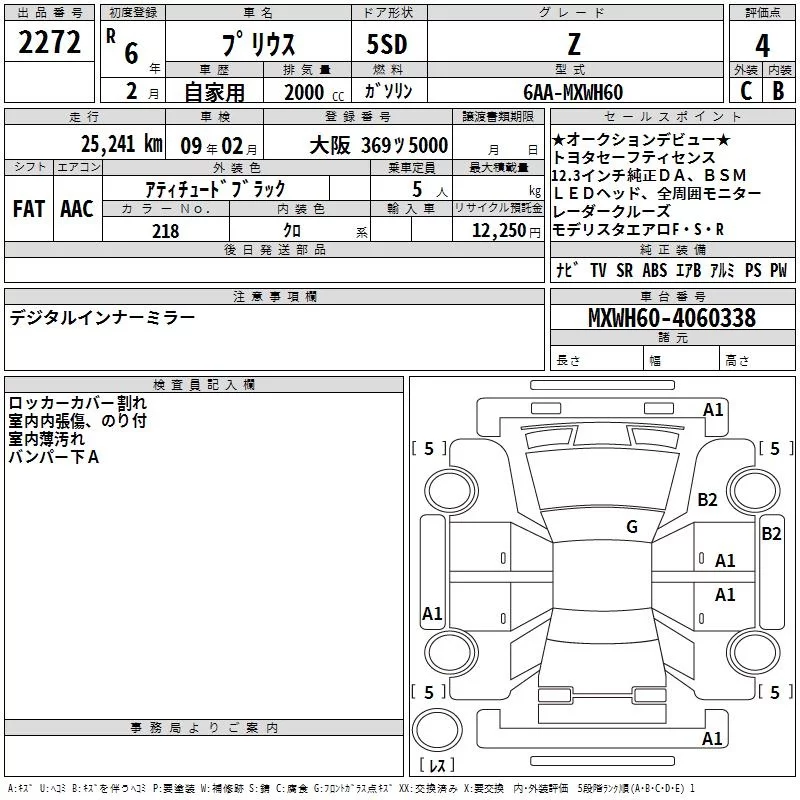800x800 pixels.
Task: Click the ナビ equipment label
Action: pos(565,271)
